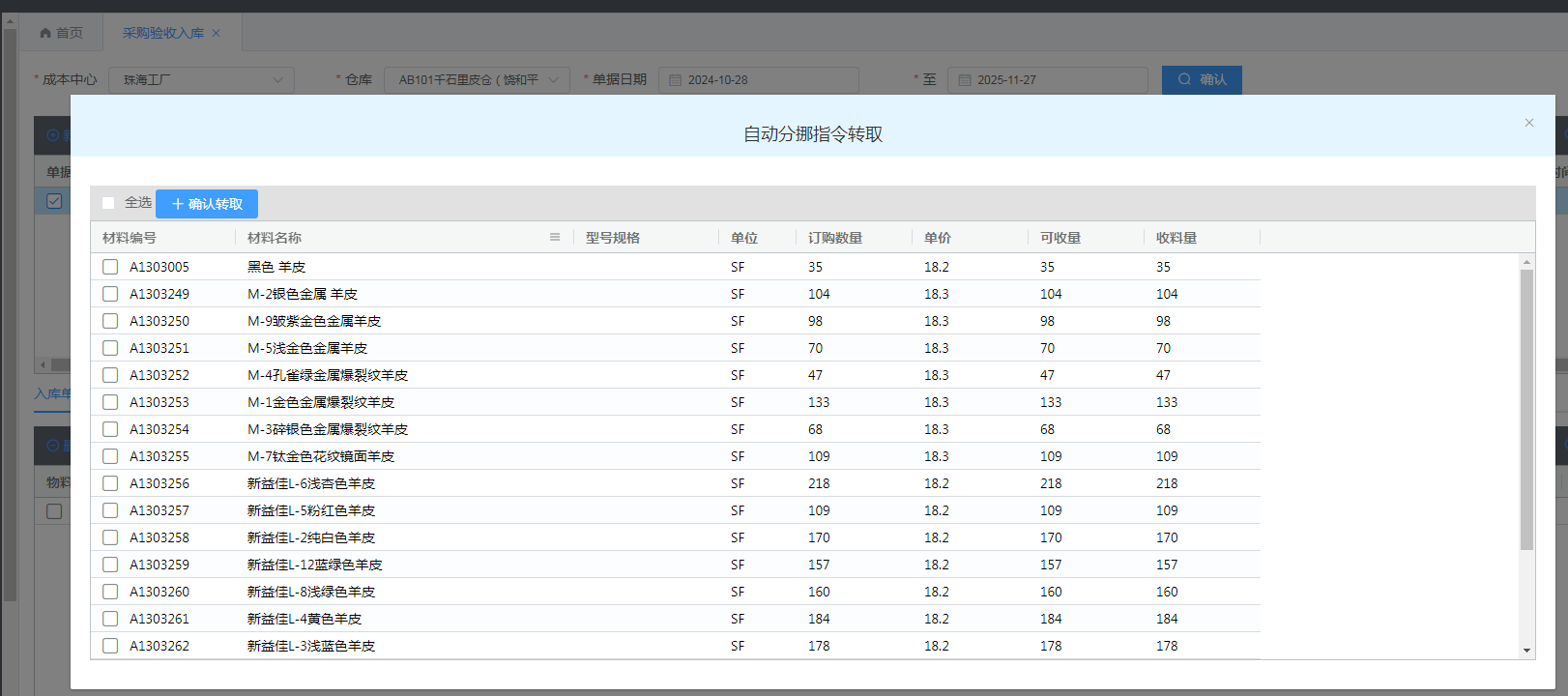Toggle the 全选 checkbox
The image size is (1568, 696).
click(x=108, y=203)
